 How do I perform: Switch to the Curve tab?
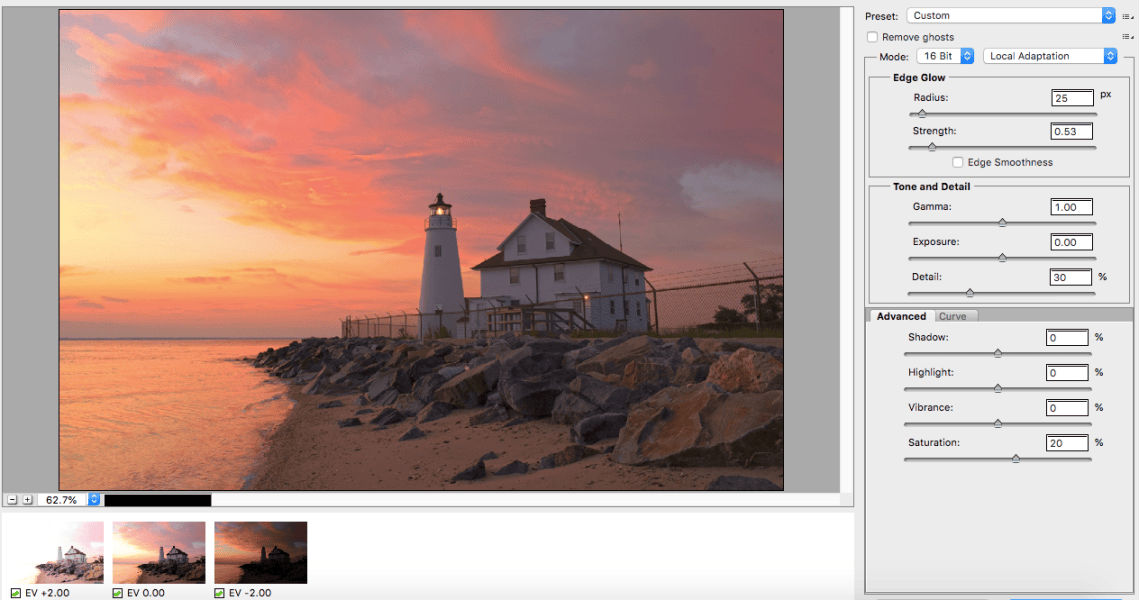tap(952, 317)
